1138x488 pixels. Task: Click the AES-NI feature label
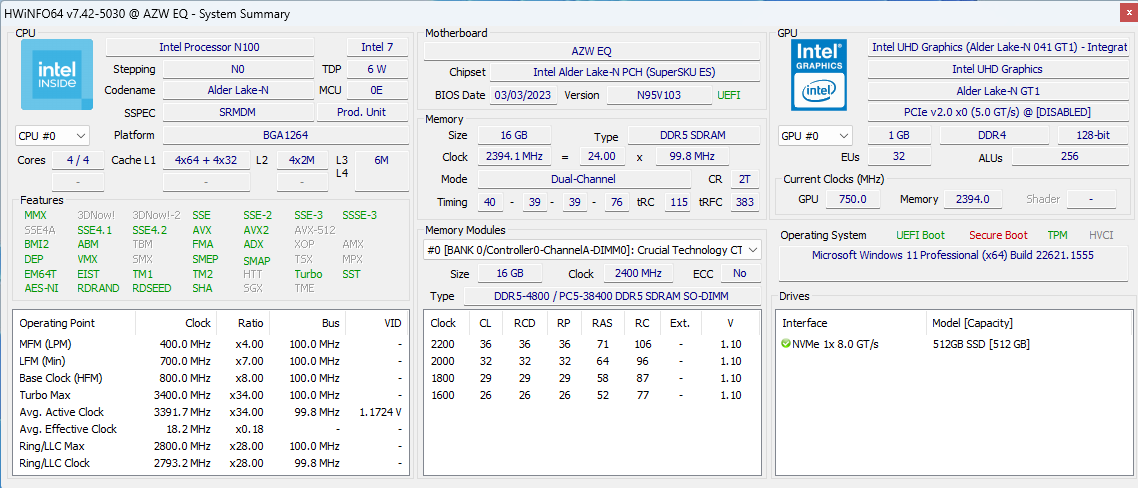(x=39, y=288)
